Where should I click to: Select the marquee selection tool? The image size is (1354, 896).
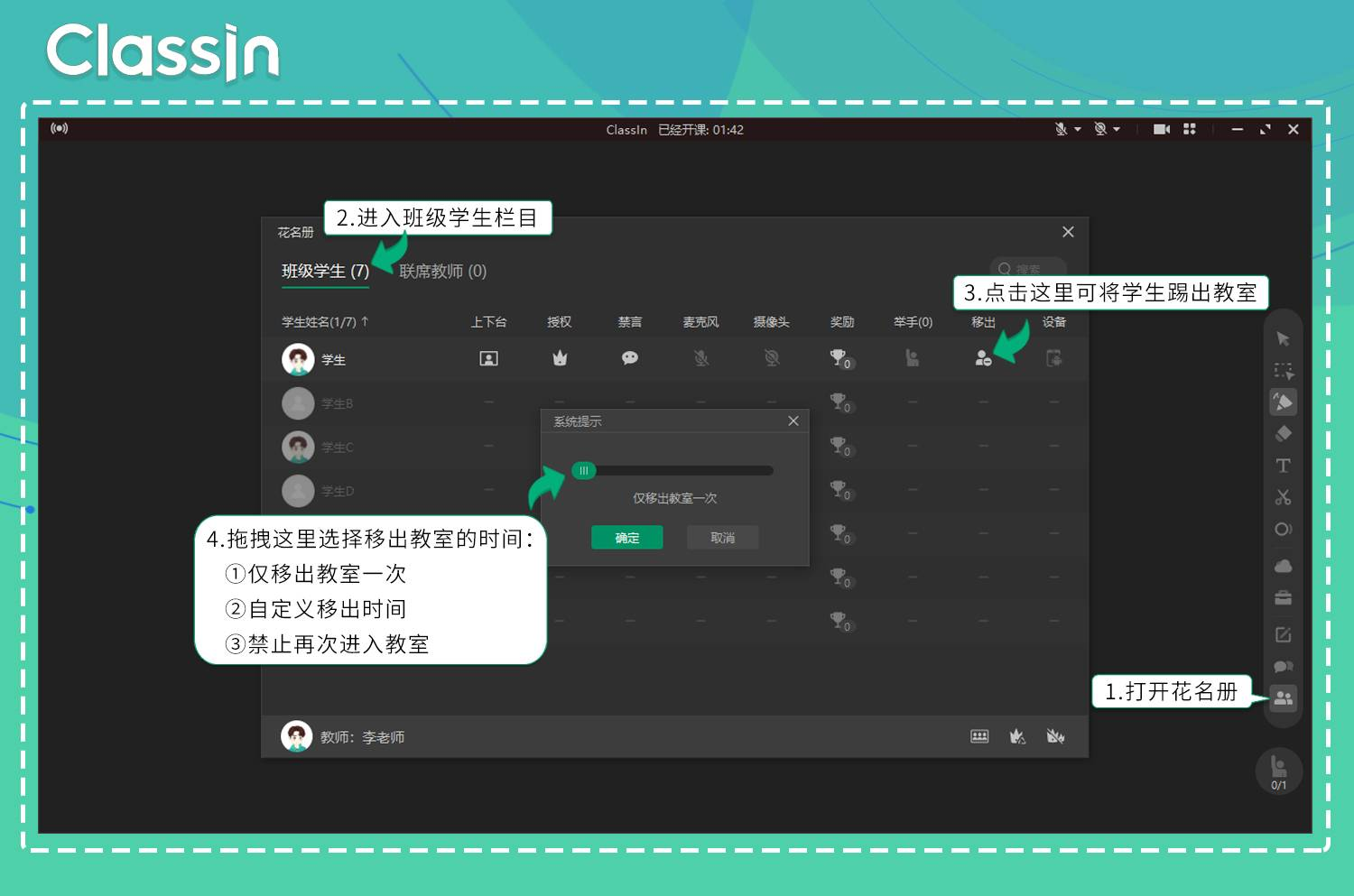1283,371
